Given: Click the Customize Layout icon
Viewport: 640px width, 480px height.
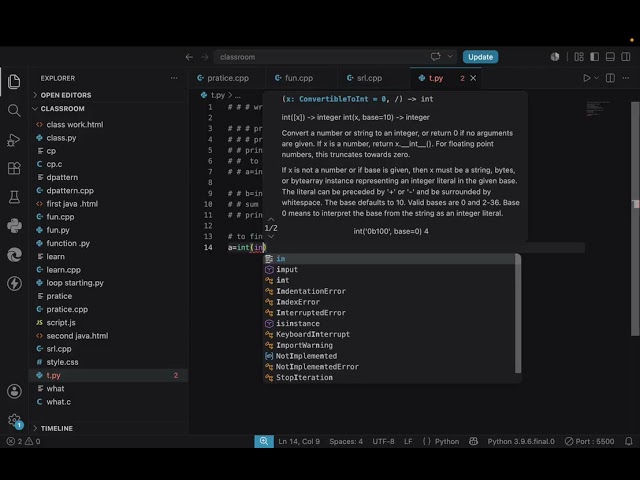Looking at the screenshot, I should pyautogui.click(x=579, y=57).
